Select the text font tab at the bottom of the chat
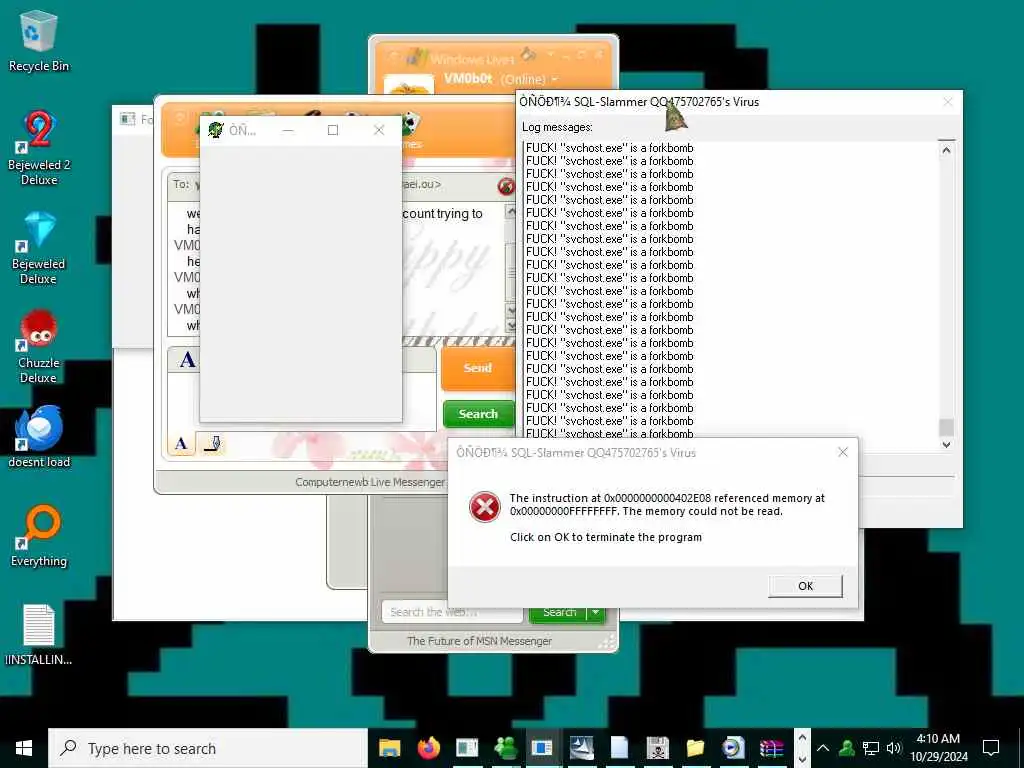The height and width of the screenshot is (768, 1024). click(x=181, y=444)
